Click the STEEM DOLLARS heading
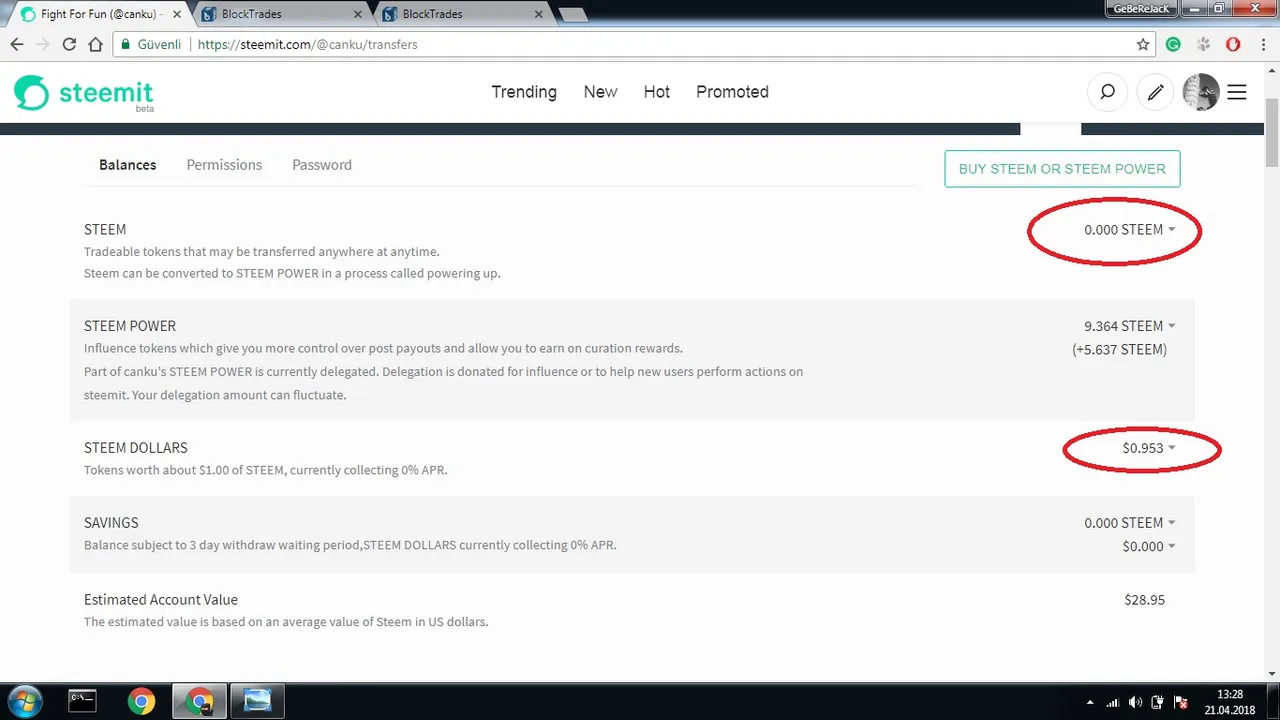The height and width of the screenshot is (720, 1280). [136, 448]
